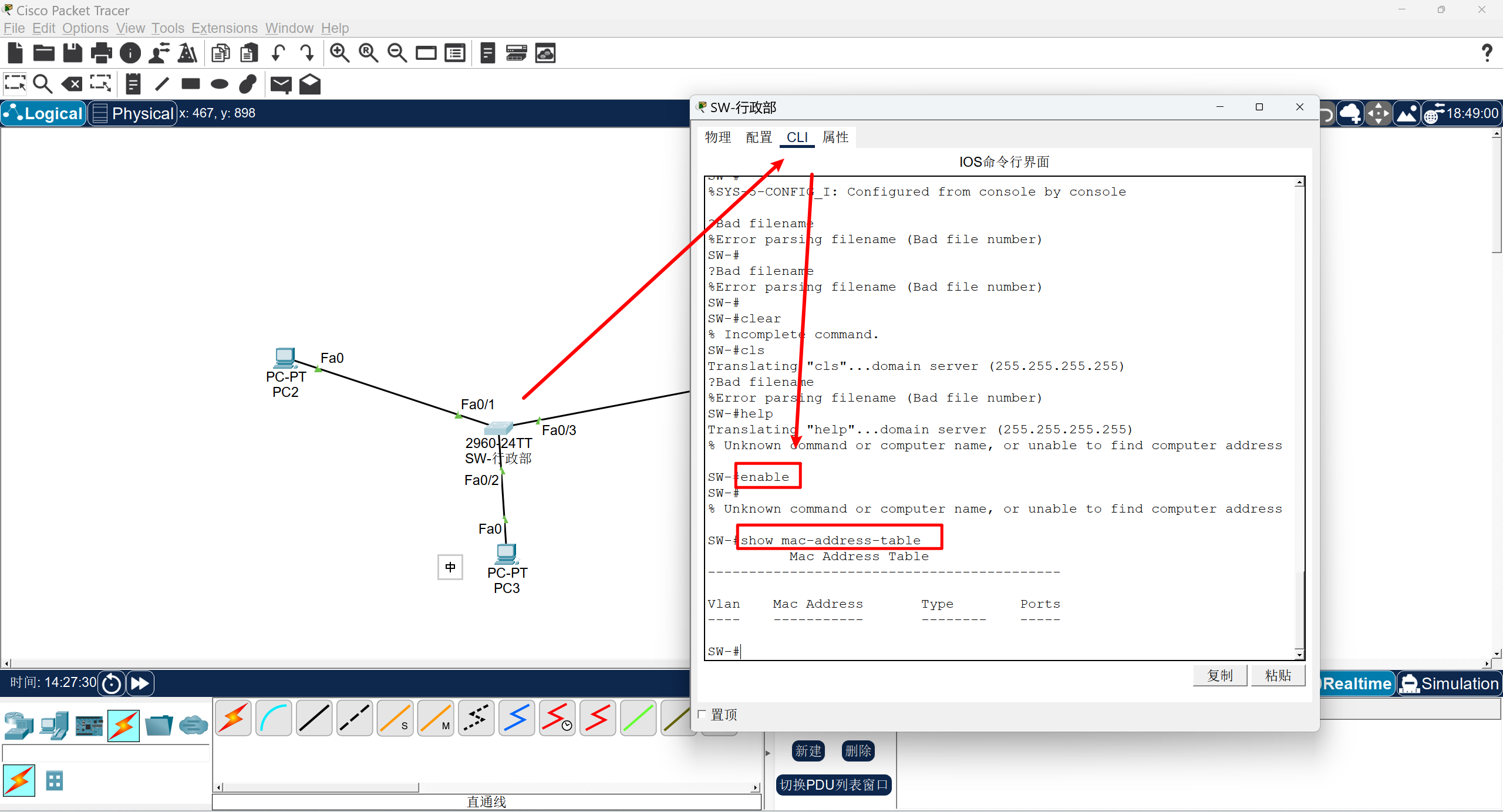Click the 复制 copy button
The width and height of the screenshot is (1503, 812).
pyautogui.click(x=1220, y=676)
